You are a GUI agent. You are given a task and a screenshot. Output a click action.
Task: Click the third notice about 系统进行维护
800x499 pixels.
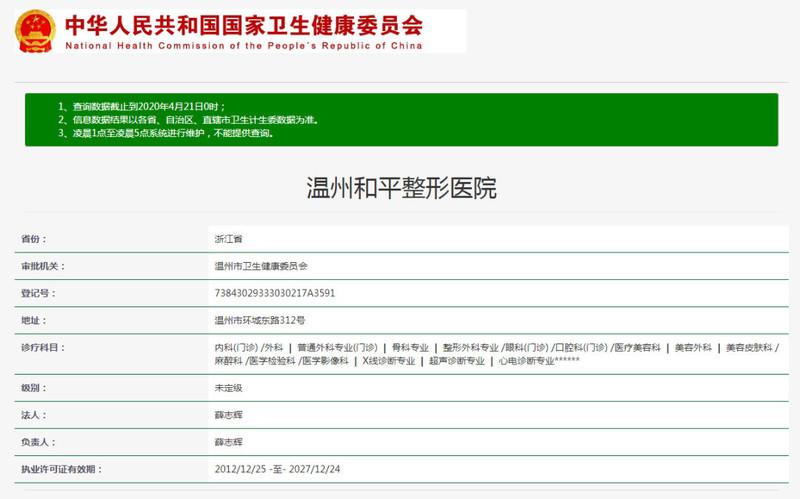coord(165,132)
